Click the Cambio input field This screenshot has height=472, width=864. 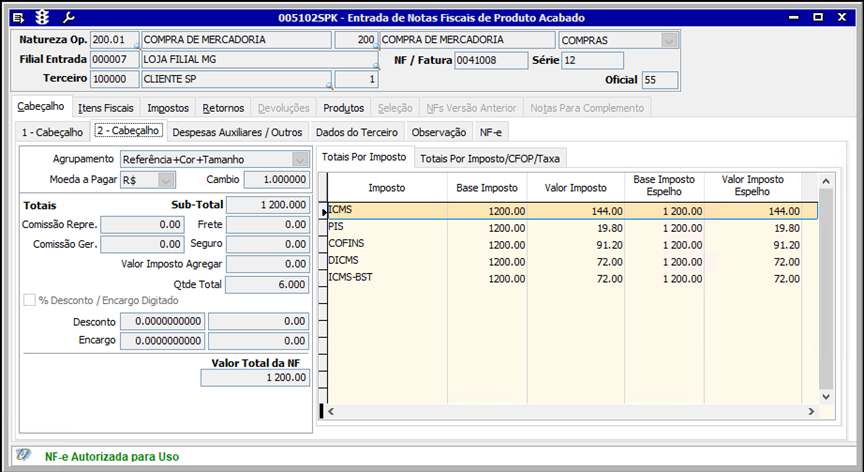pyautogui.click(x=275, y=179)
